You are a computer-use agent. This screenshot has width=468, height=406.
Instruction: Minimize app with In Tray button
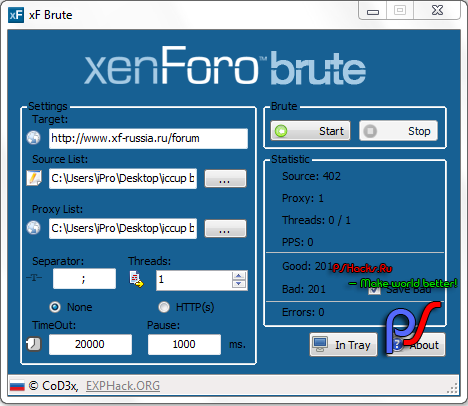tap(343, 345)
